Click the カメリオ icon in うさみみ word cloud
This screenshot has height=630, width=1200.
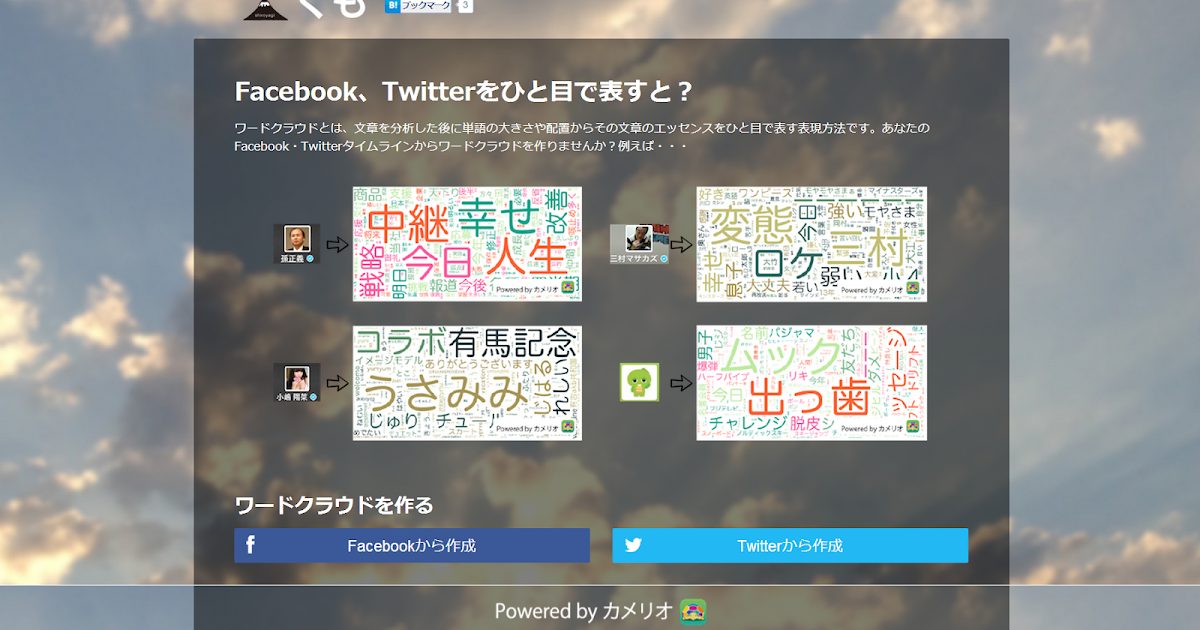click(x=569, y=427)
